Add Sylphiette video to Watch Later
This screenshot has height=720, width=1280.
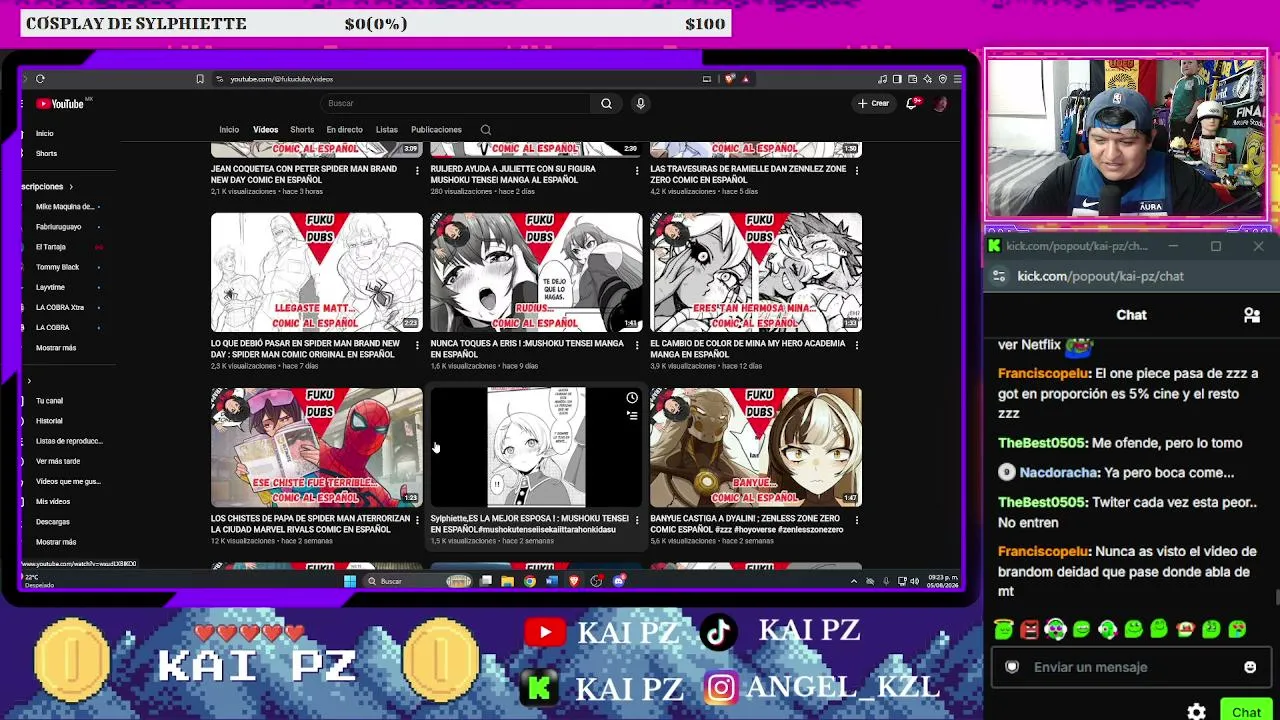click(x=632, y=398)
